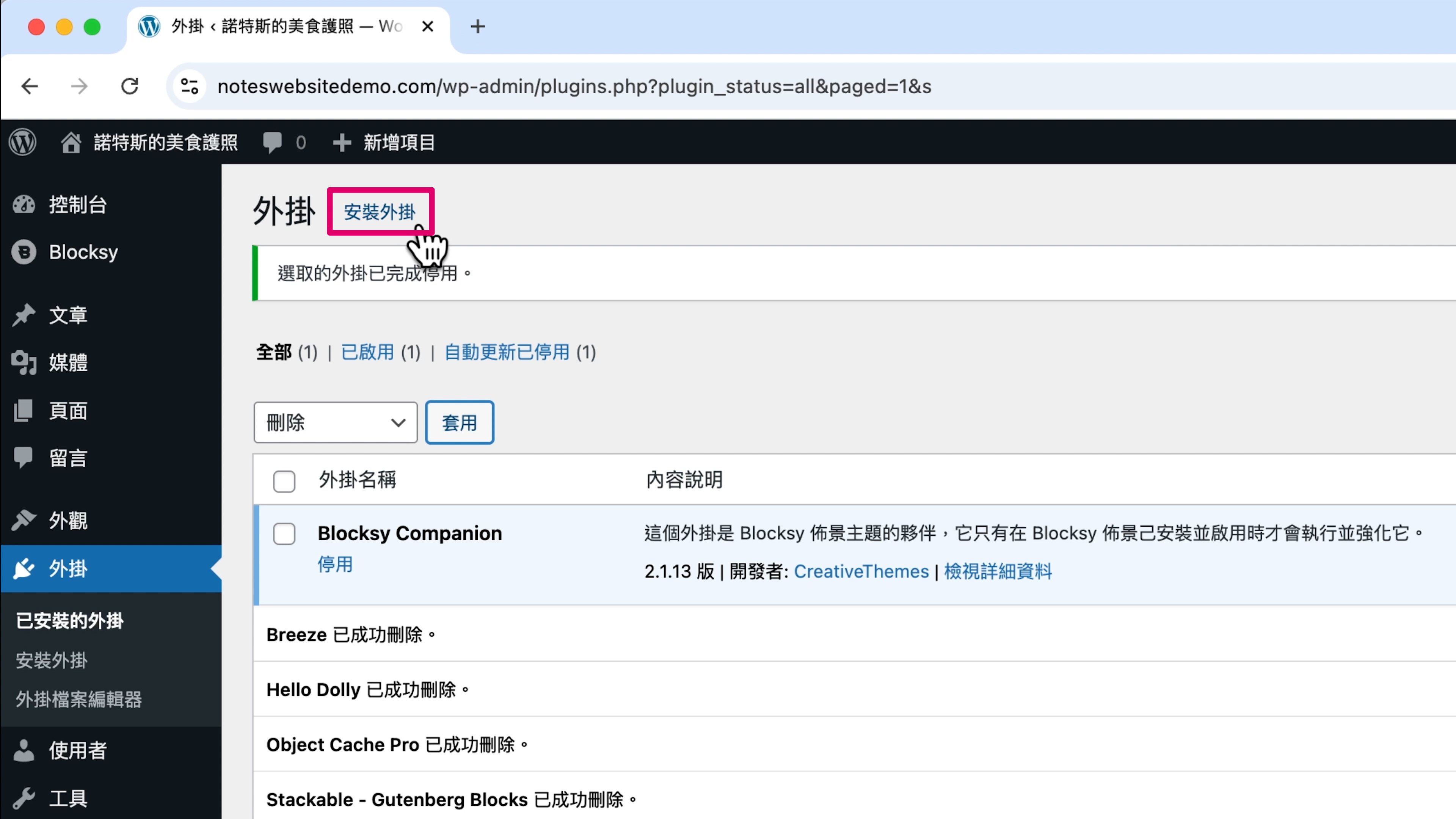Viewport: 1456px width, 819px height.
Task: Click the 安裝外掛 button next to heading
Action: coord(380,212)
